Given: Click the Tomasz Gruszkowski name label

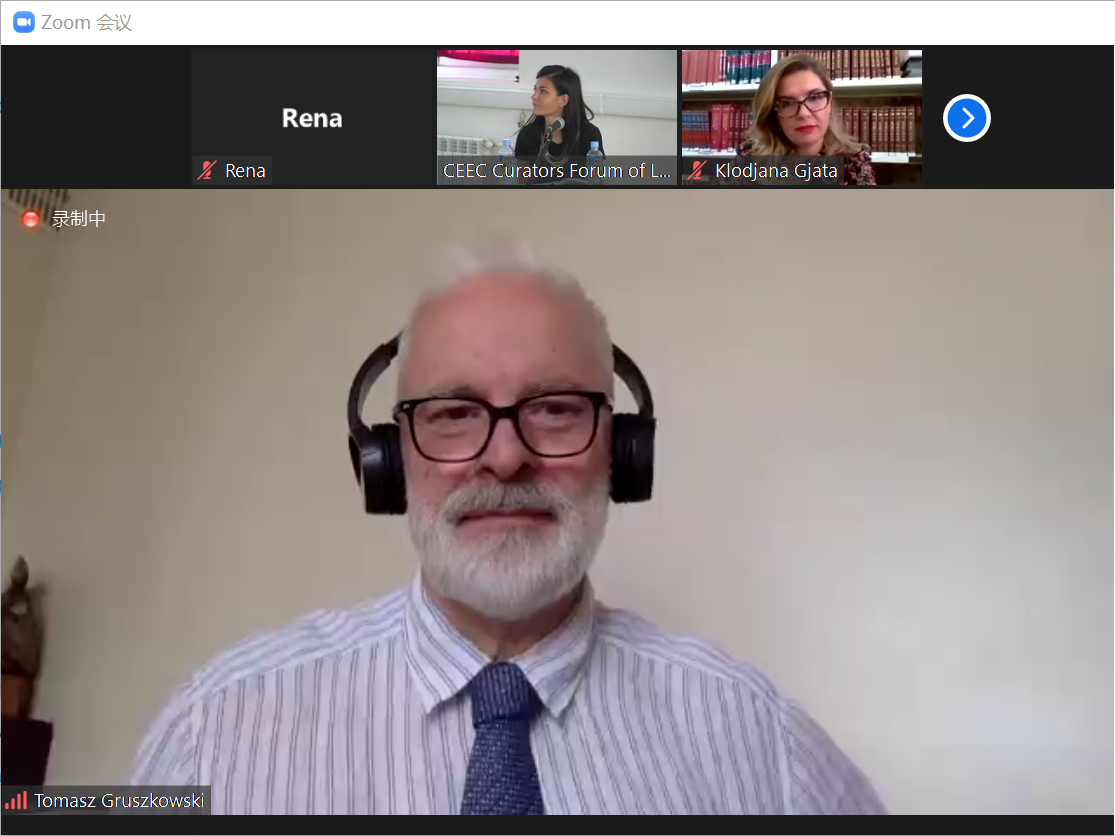Looking at the screenshot, I should 119,801.
